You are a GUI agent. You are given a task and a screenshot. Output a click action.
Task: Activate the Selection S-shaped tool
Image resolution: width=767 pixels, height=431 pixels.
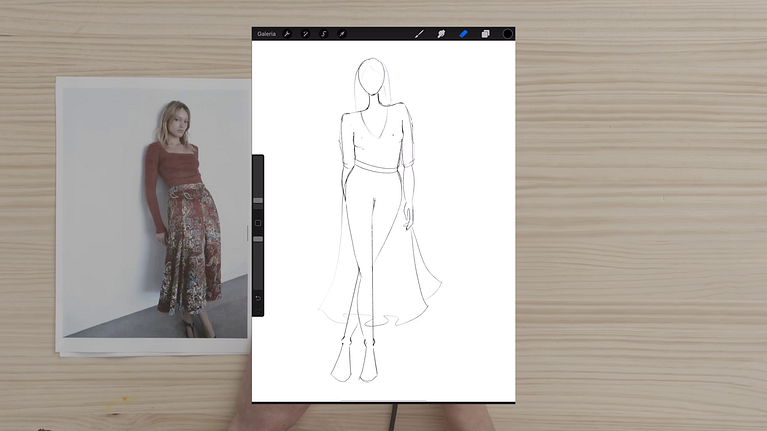[x=323, y=34]
